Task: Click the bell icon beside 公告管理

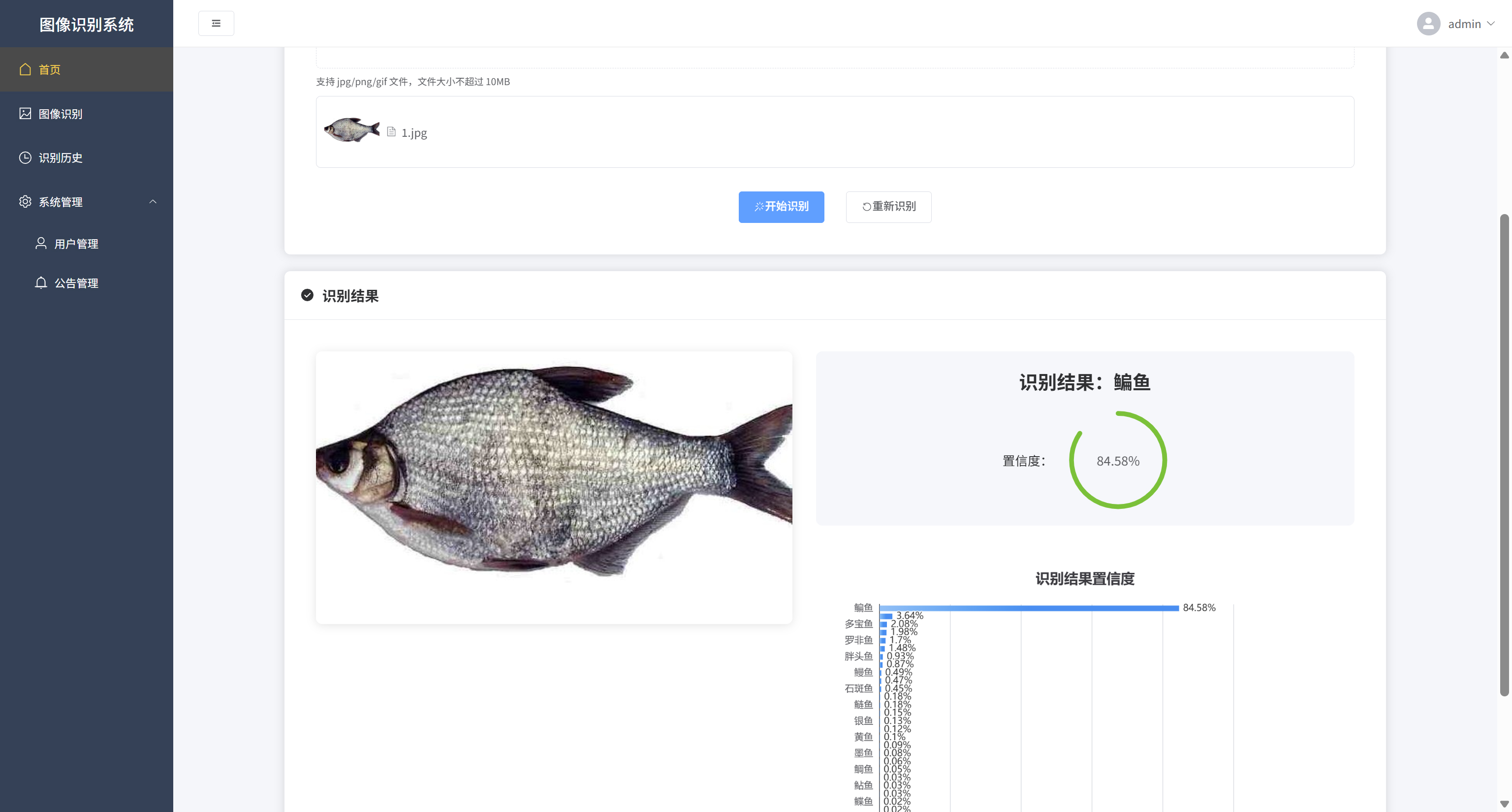Action: pyautogui.click(x=41, y=283)
